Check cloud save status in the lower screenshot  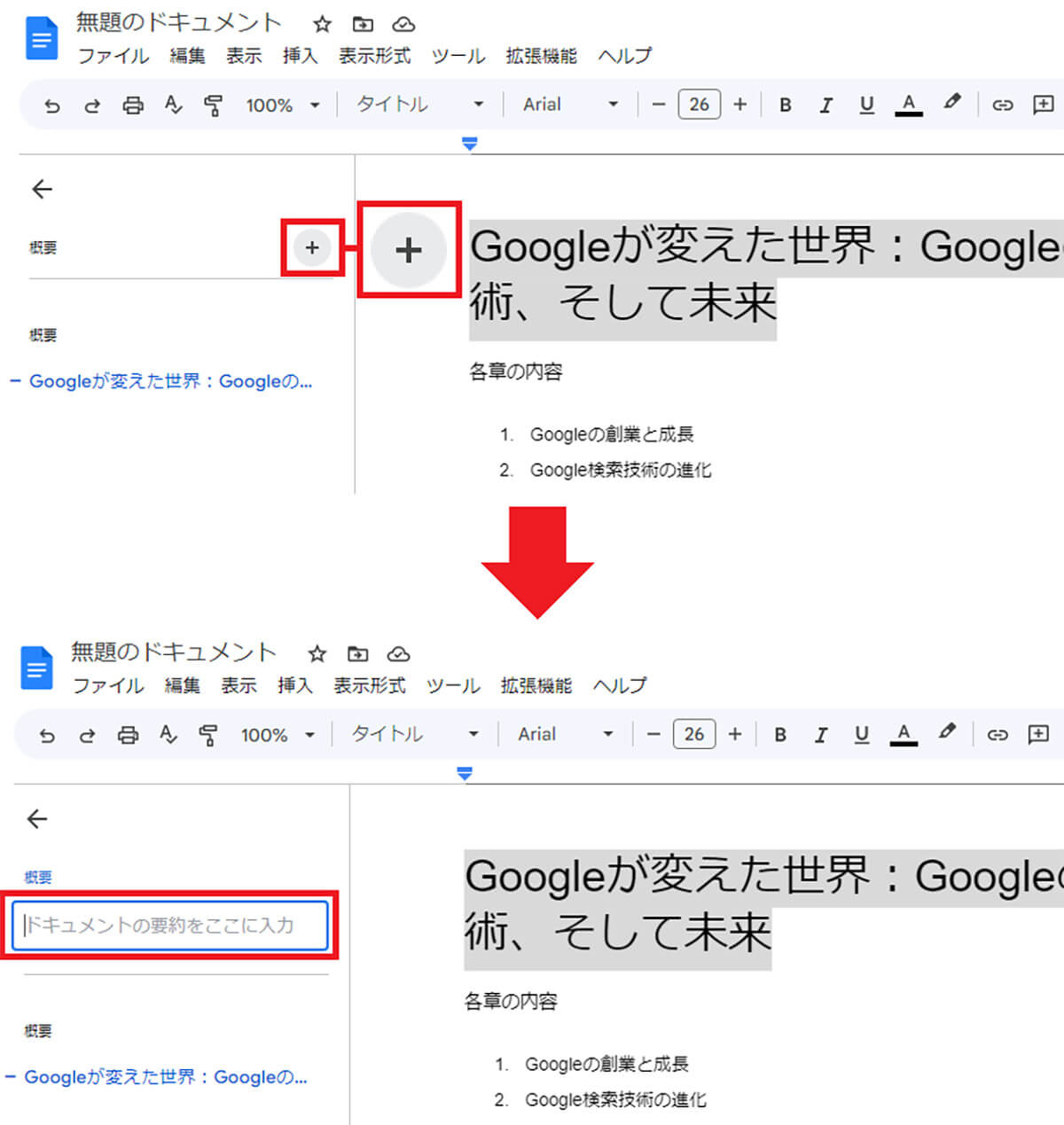tap(398, 654)
